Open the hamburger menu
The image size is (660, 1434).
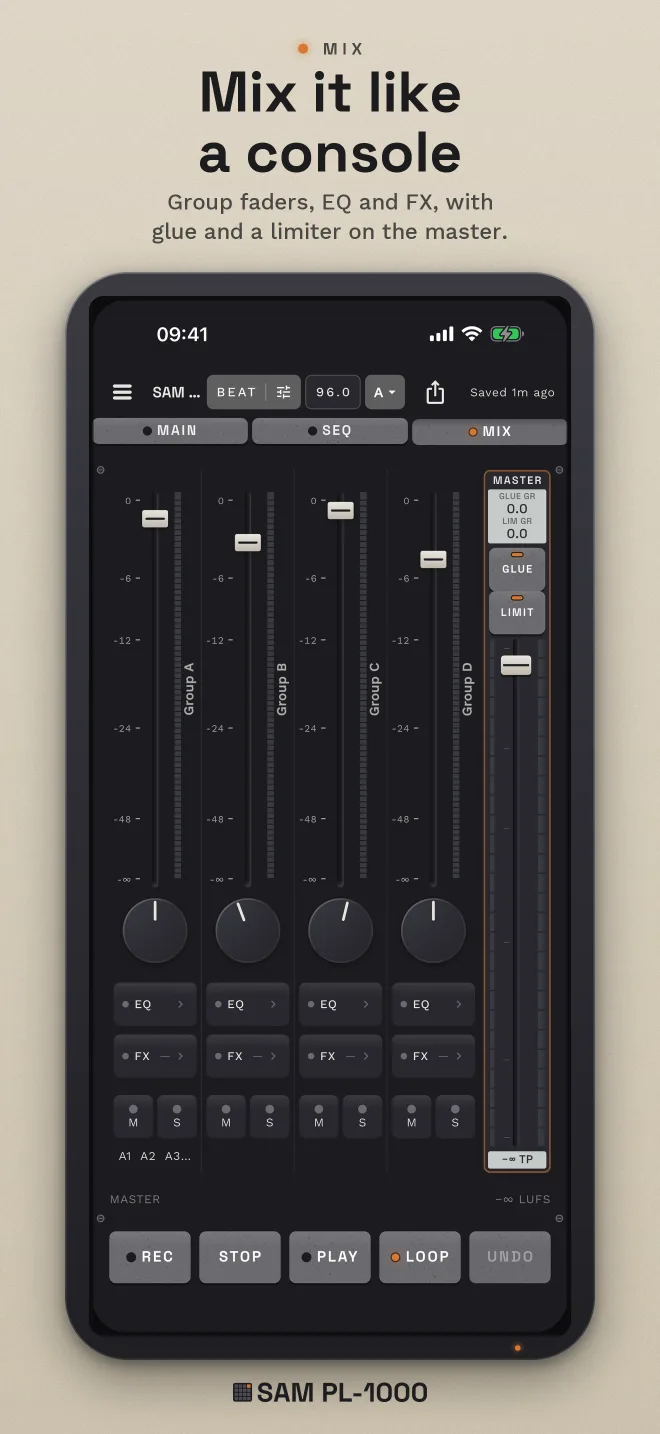[122, 392]
